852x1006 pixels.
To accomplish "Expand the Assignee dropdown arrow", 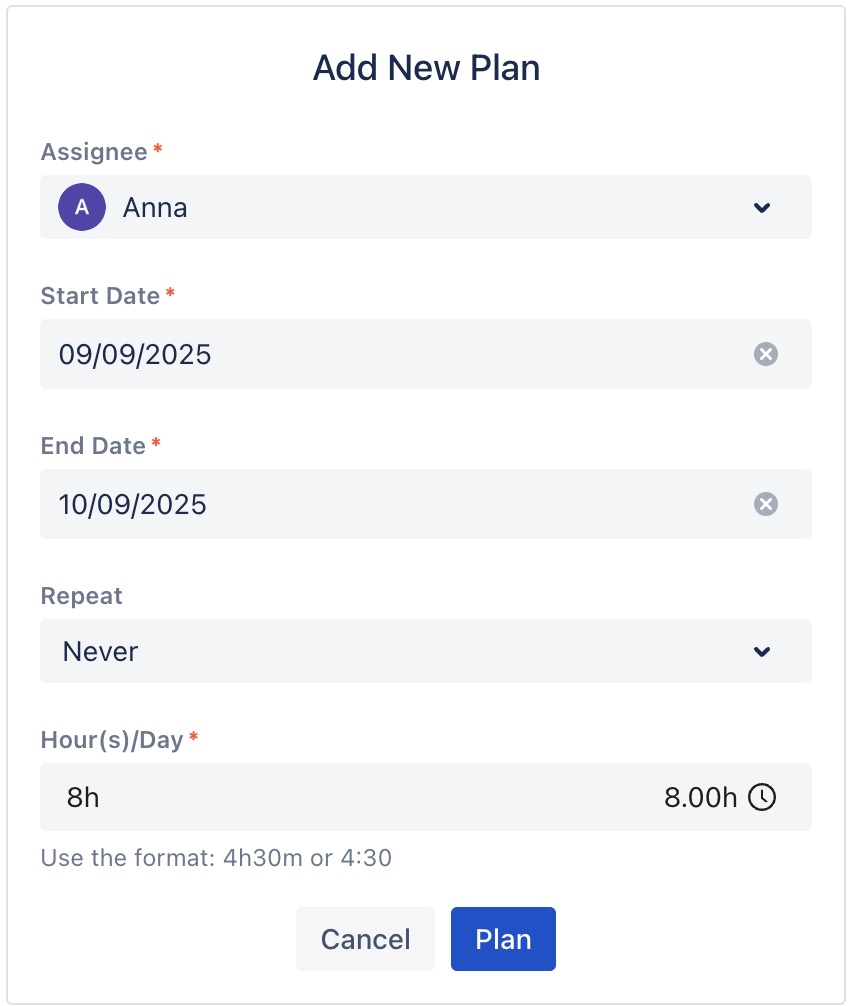I will [x=762, y=208].
